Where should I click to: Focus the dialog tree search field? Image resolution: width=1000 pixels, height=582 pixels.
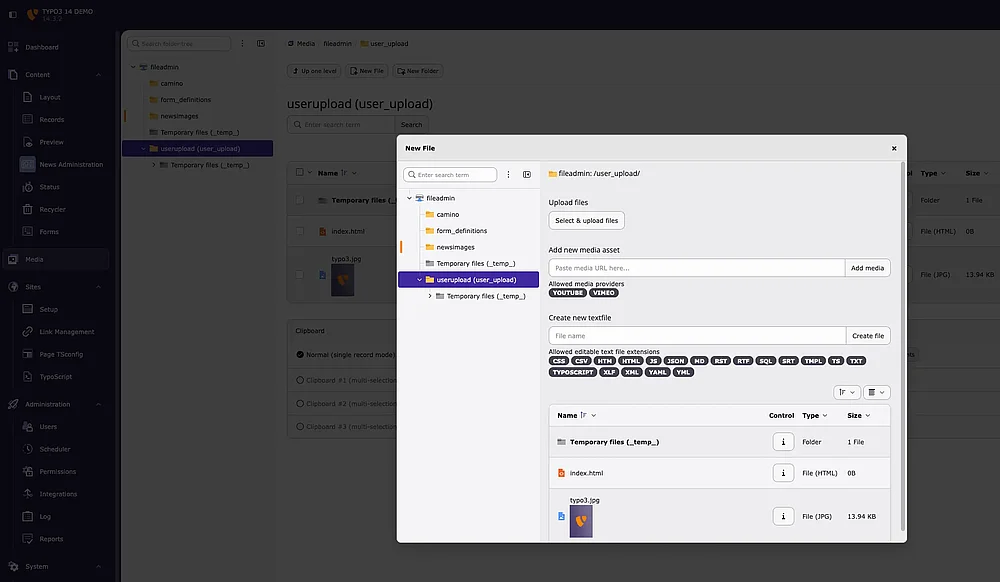pyautogui.click(x=450, y=175)
